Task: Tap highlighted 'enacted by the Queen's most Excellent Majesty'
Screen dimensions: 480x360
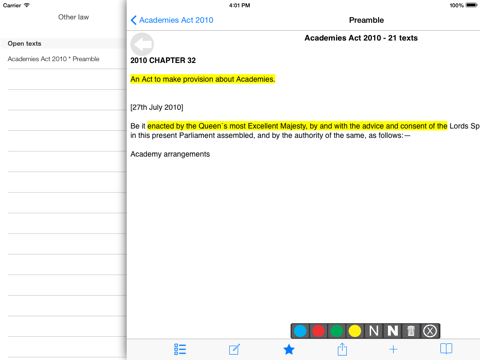Action: 227,126
